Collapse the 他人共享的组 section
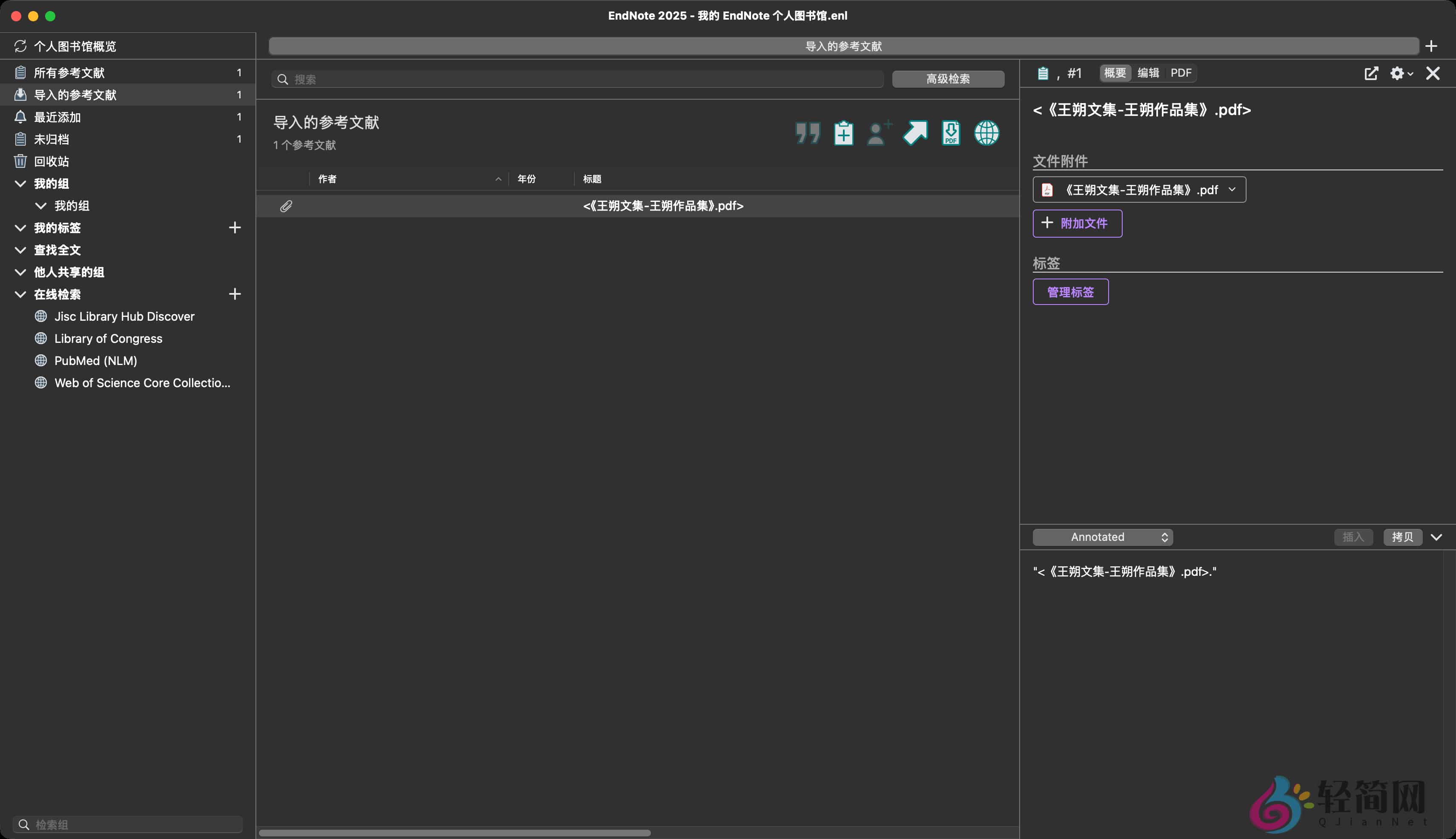The width and height of the screenshot is (1456, 839). tap(20, 272)
